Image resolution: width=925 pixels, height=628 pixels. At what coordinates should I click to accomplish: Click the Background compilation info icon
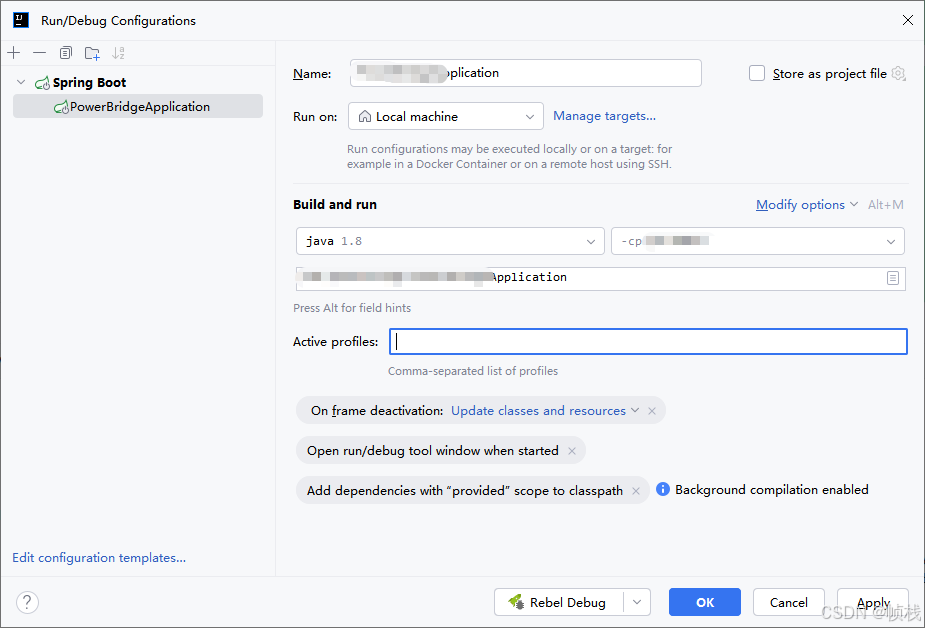coord(662,489)
